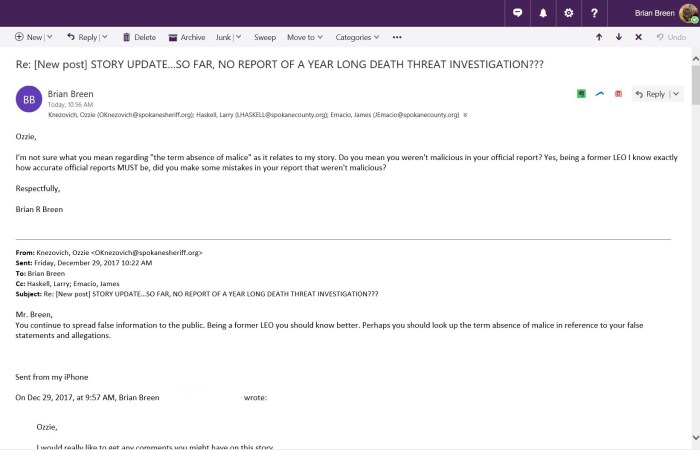Open the Skype chat icon in header
Screen dimensions: 700x450
(517, 13)
